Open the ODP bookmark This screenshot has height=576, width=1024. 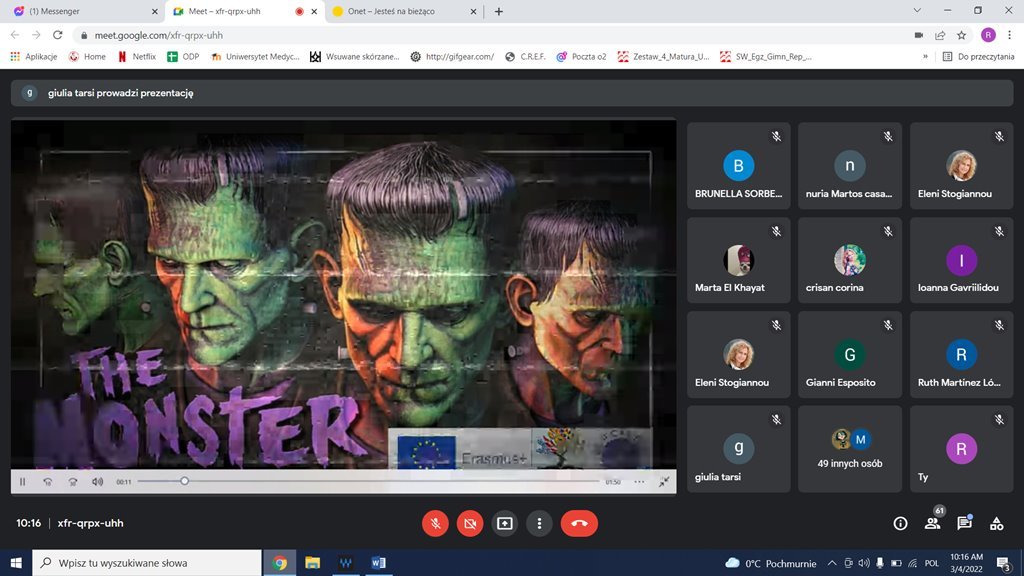[183, 57]
